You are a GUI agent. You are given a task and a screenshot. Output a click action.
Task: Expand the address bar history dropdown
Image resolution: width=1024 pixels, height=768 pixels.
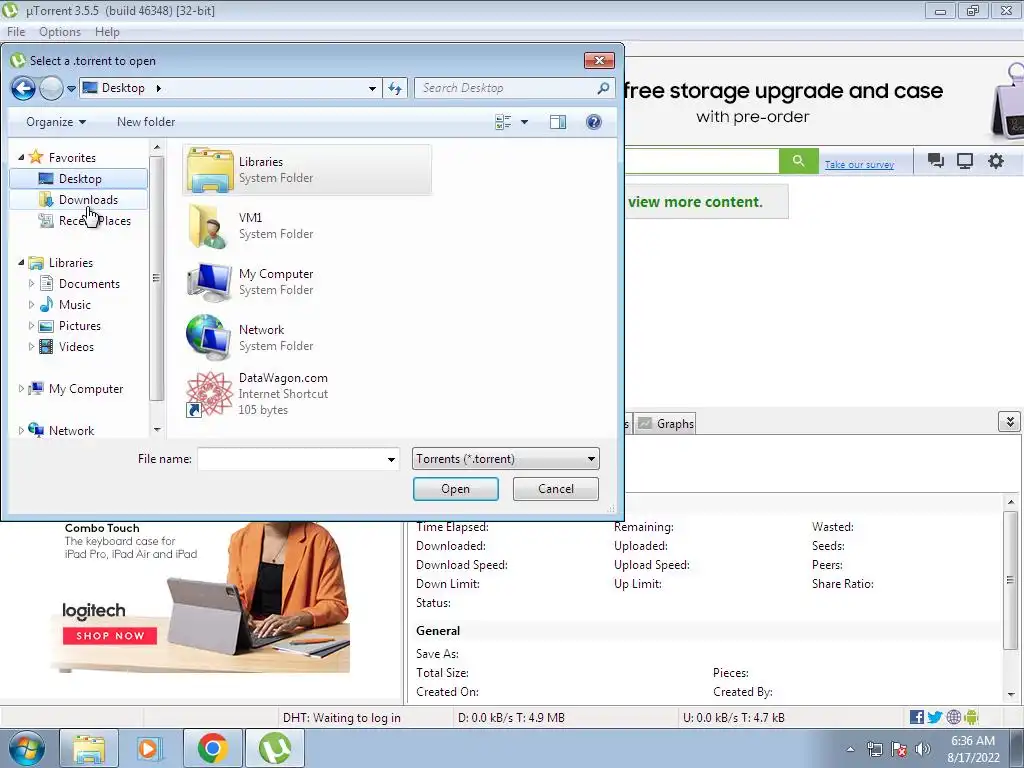pos(372,88)
